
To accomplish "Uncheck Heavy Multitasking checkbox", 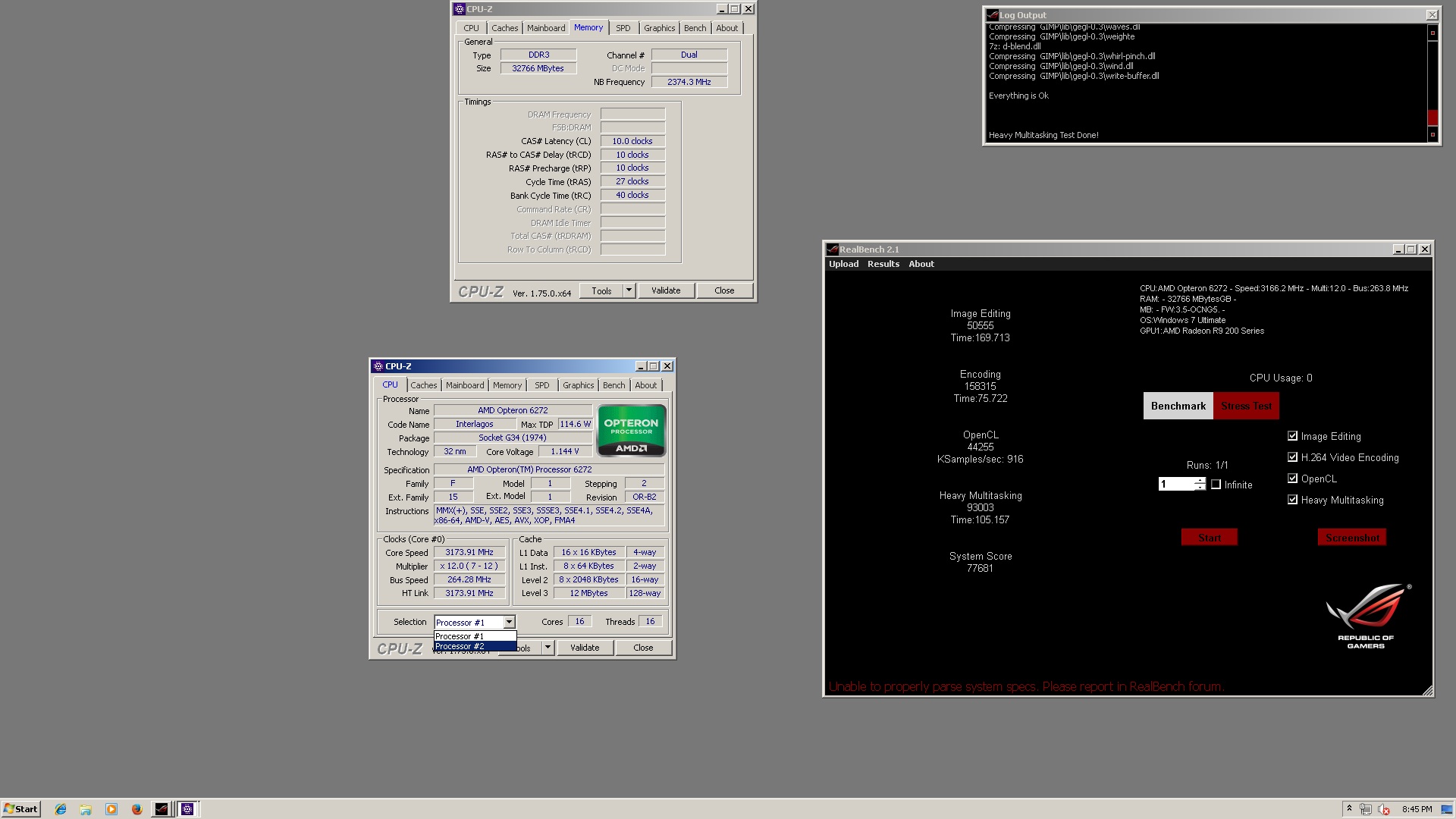I will pos(1292,500).
